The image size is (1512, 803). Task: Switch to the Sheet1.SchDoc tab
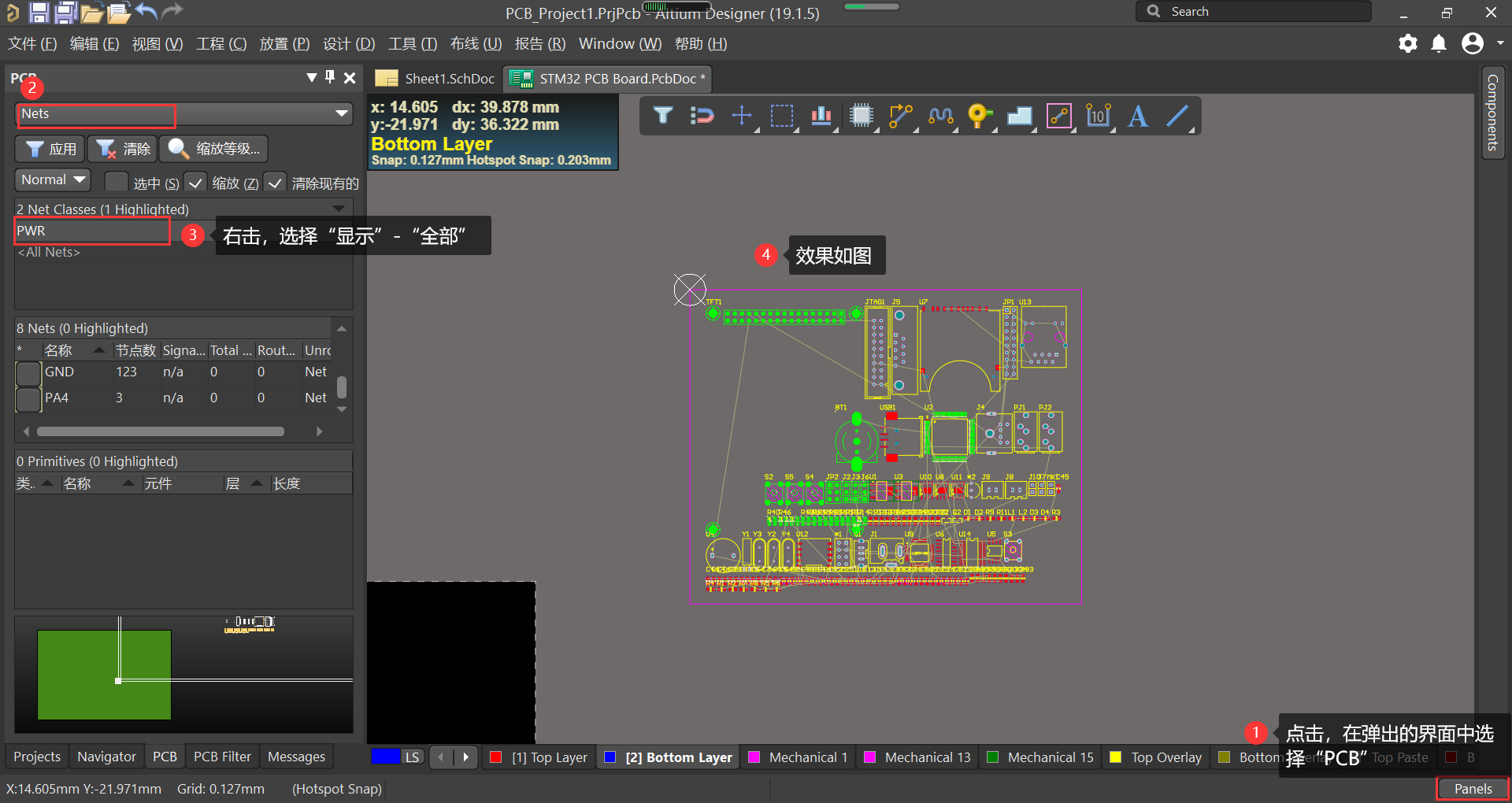point(435,79)
